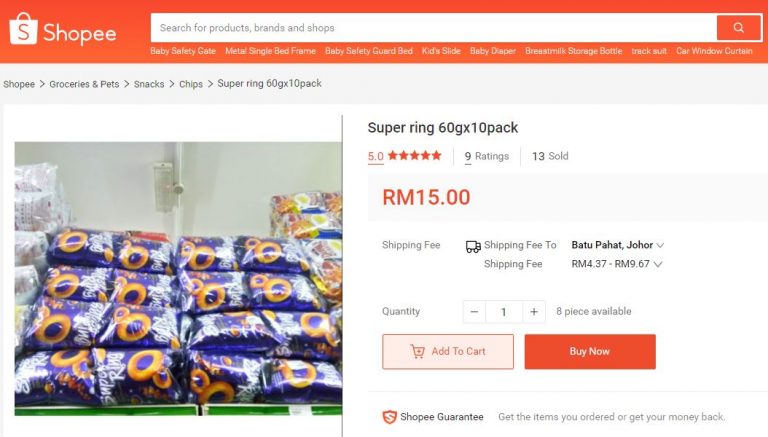Increase quantity with the plus button
768x437 pixels.
(x=534, y=312)
